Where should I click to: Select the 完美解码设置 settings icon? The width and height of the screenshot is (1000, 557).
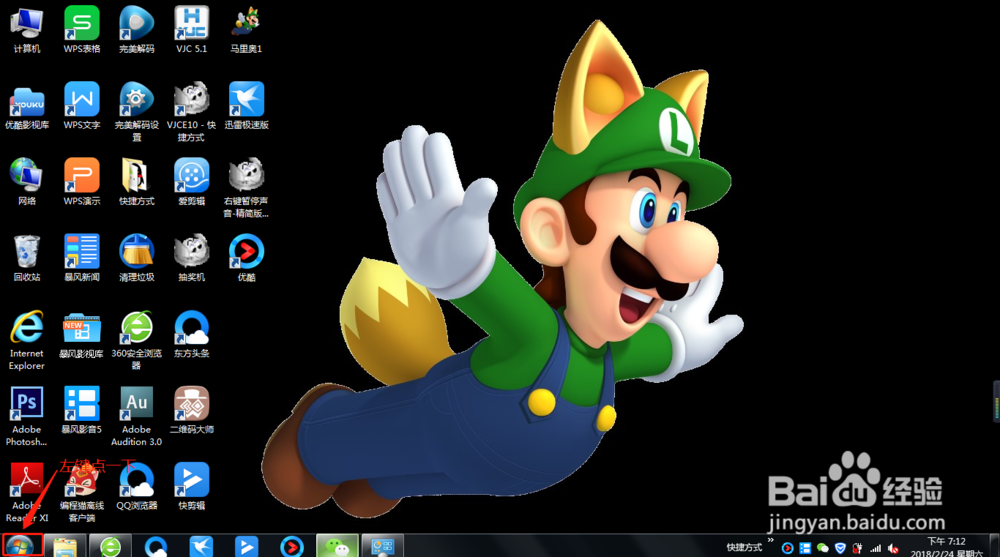(136, 112)
